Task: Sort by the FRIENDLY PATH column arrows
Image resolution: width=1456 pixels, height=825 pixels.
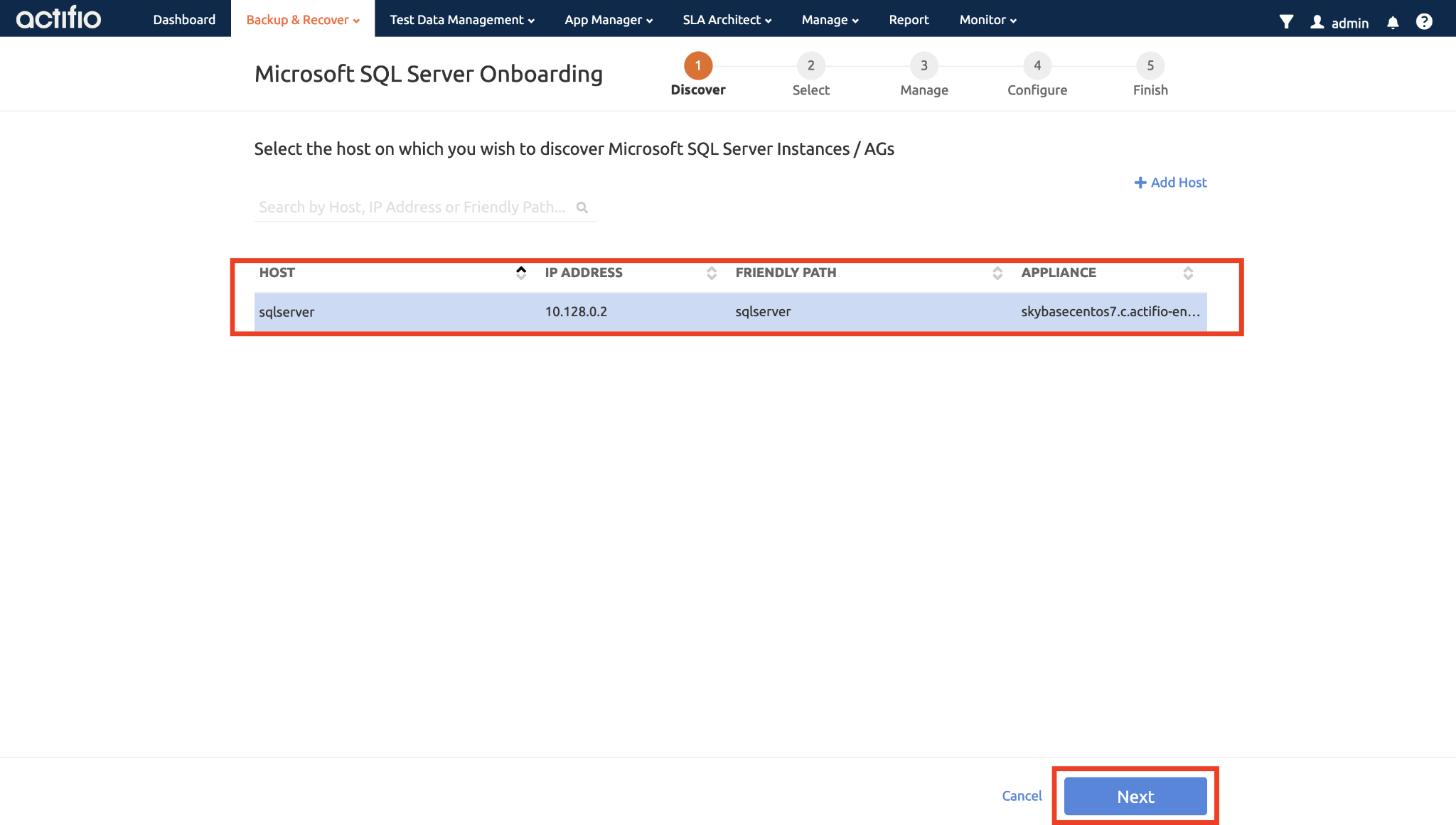Action: point(997,273)
